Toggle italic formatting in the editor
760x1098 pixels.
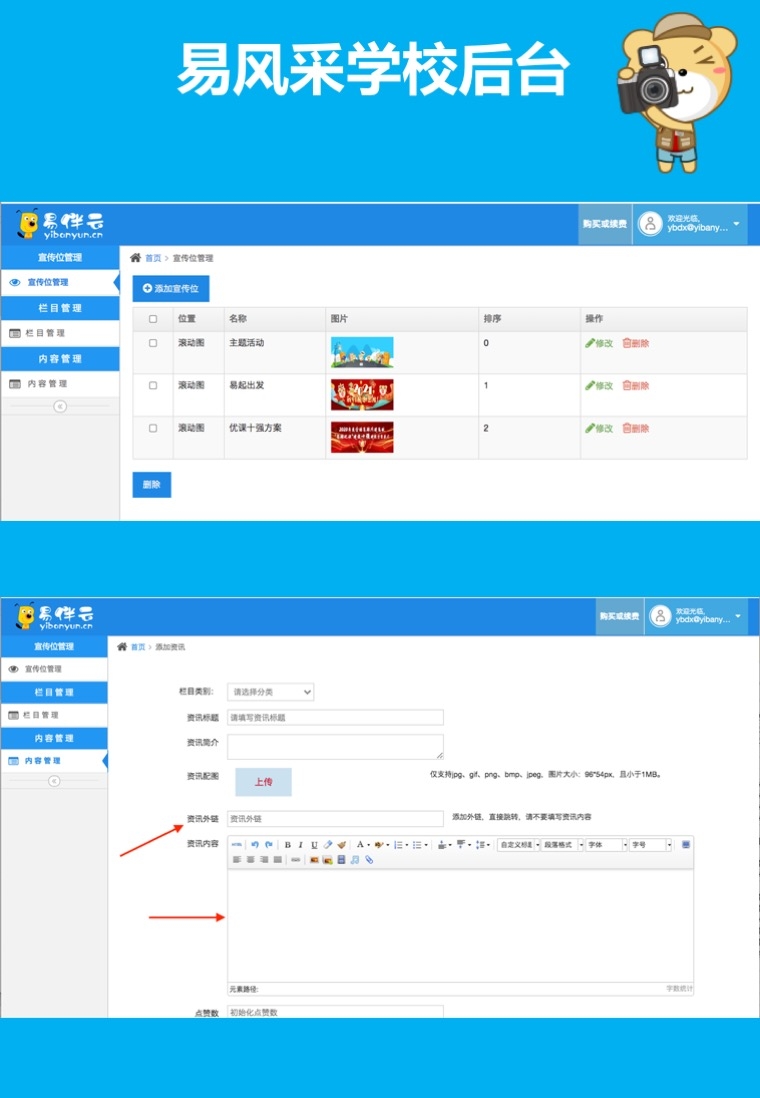coord(300,845)
